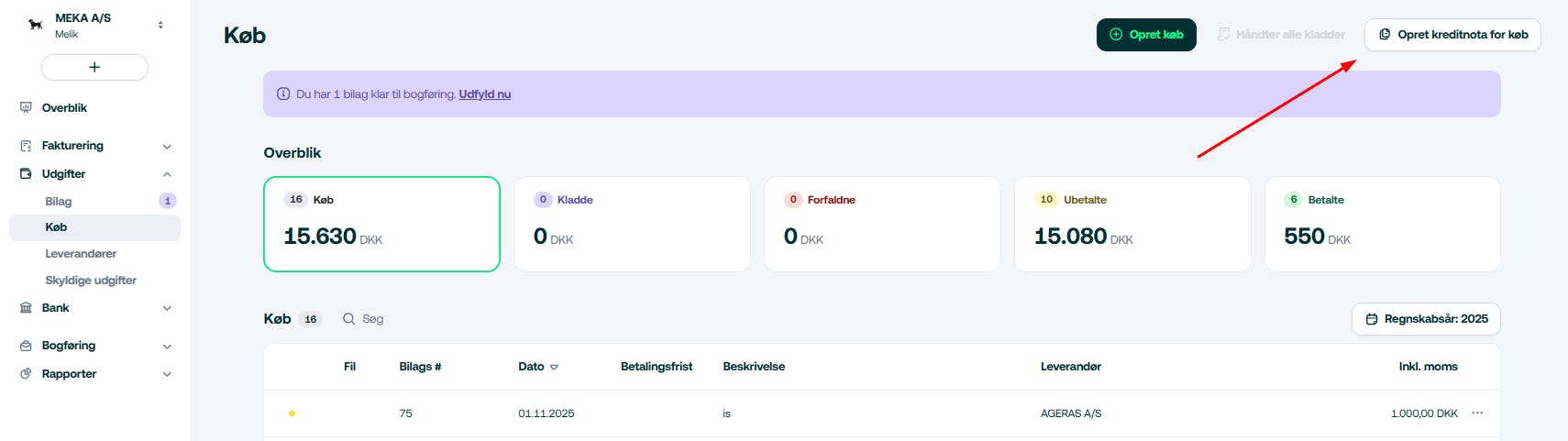
Task: Click Opret kreditnota for køb button
Action: coord(1452,35)
